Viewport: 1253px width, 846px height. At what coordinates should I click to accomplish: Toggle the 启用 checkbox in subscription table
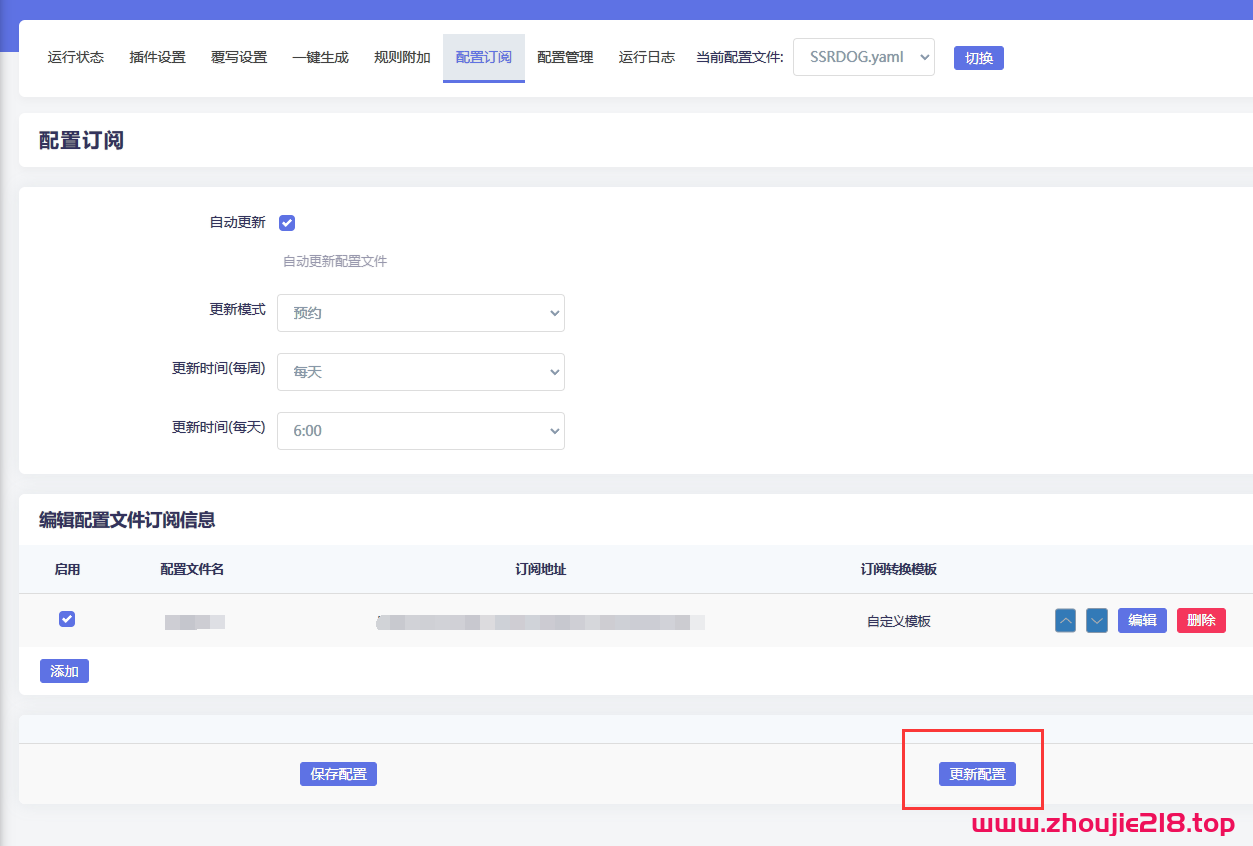coord(66,619)
